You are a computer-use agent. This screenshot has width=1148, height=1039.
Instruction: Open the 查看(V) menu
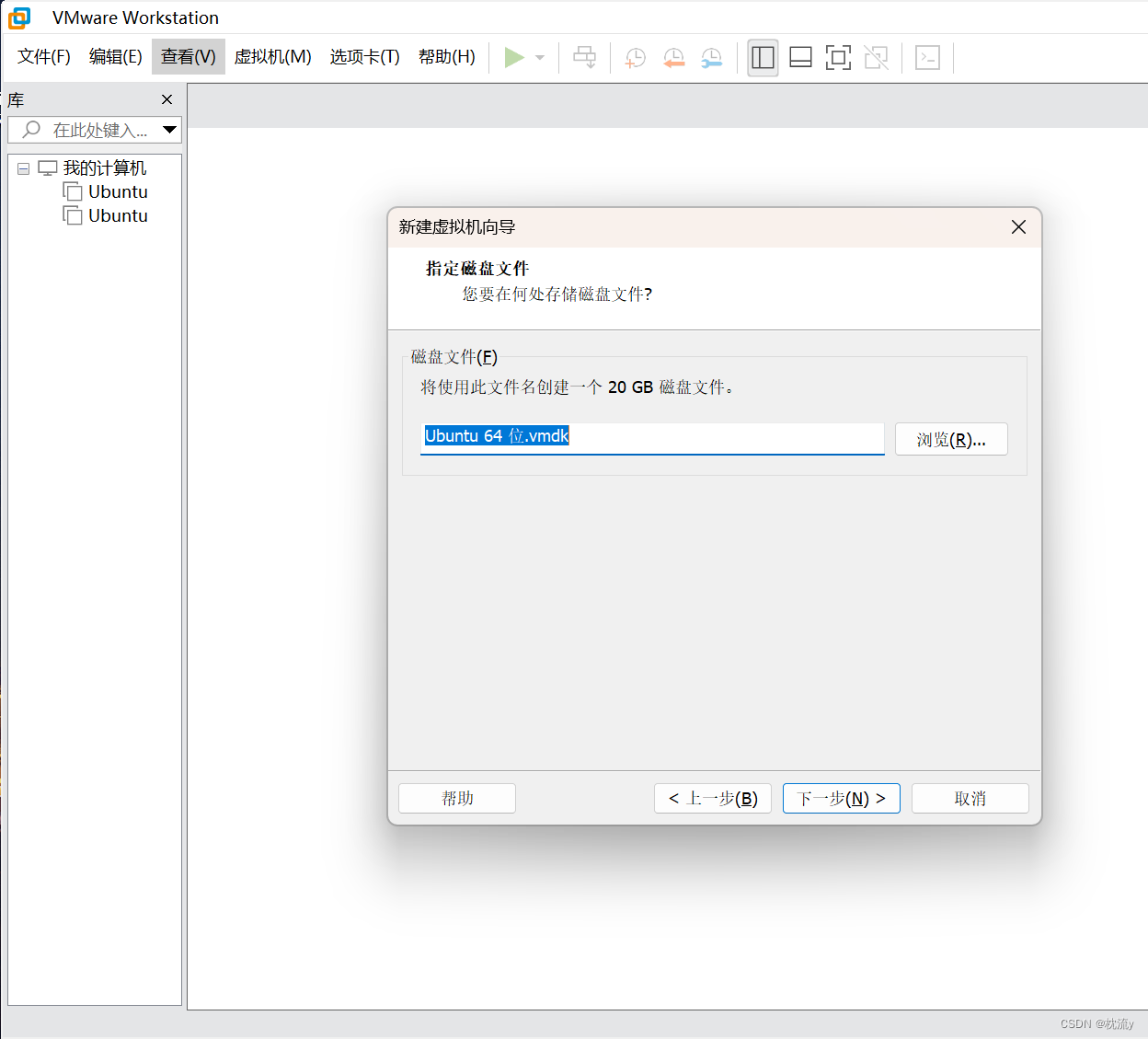189,57
